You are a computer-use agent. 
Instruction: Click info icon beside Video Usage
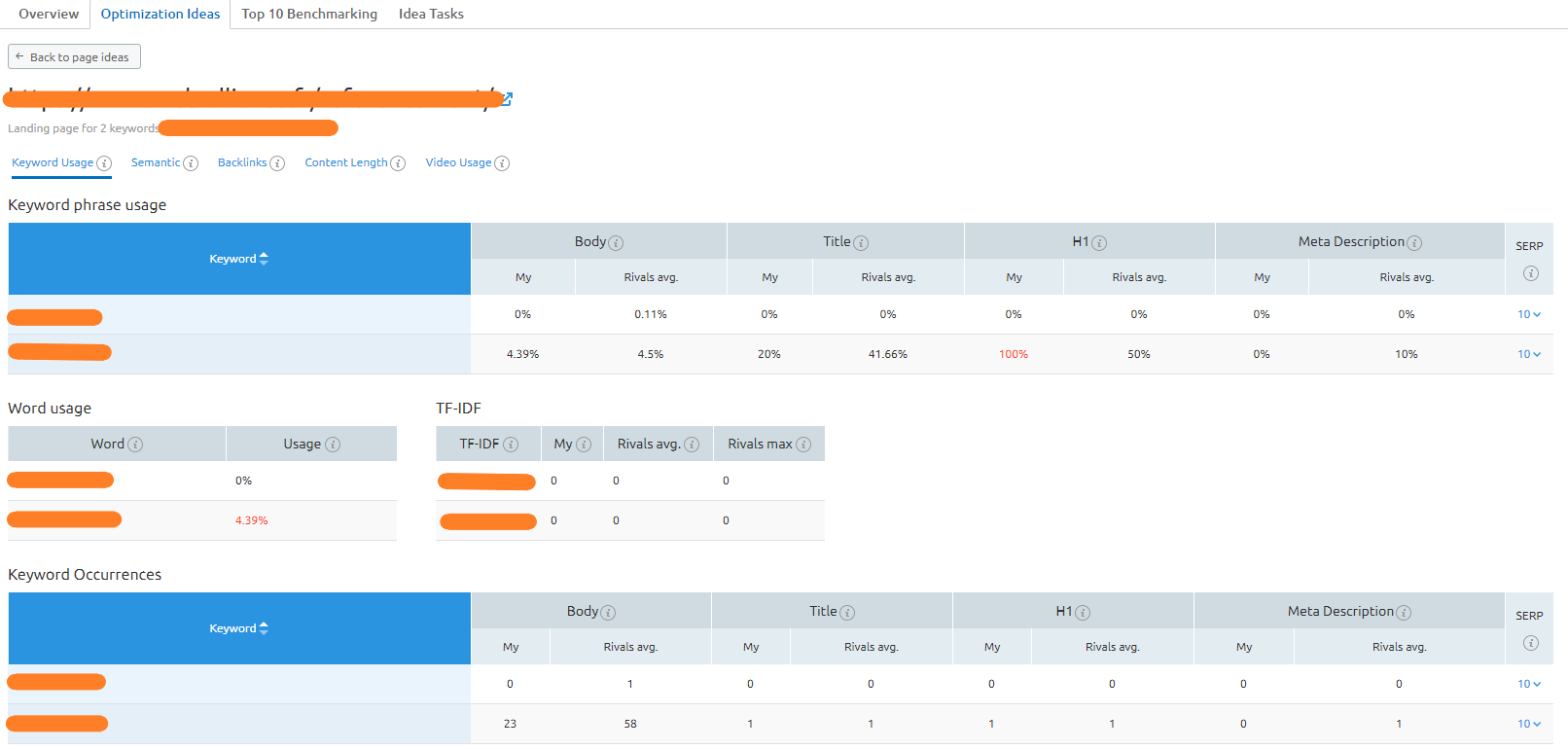point(502,163)
